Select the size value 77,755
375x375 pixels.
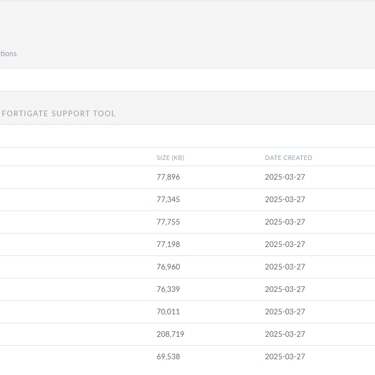pos(168,222)
